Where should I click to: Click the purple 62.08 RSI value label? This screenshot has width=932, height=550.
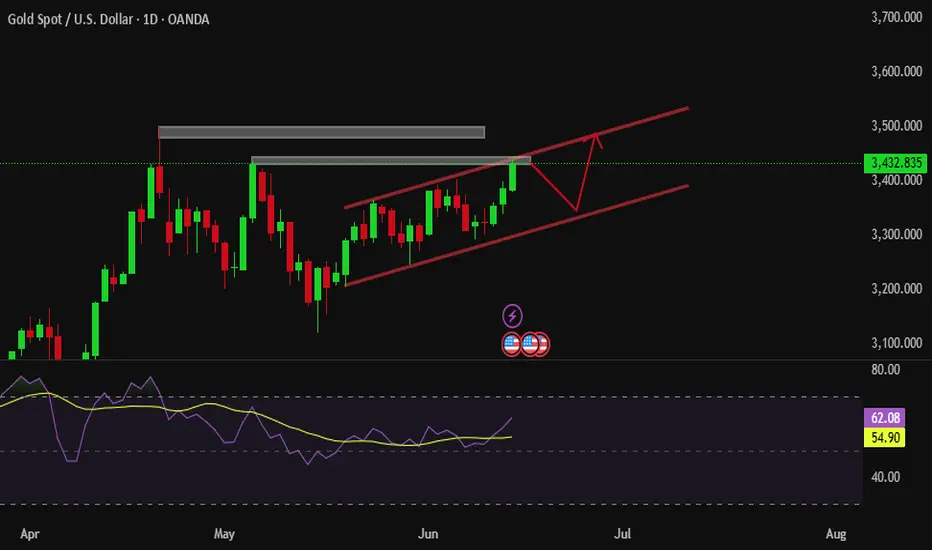(884, 417)
